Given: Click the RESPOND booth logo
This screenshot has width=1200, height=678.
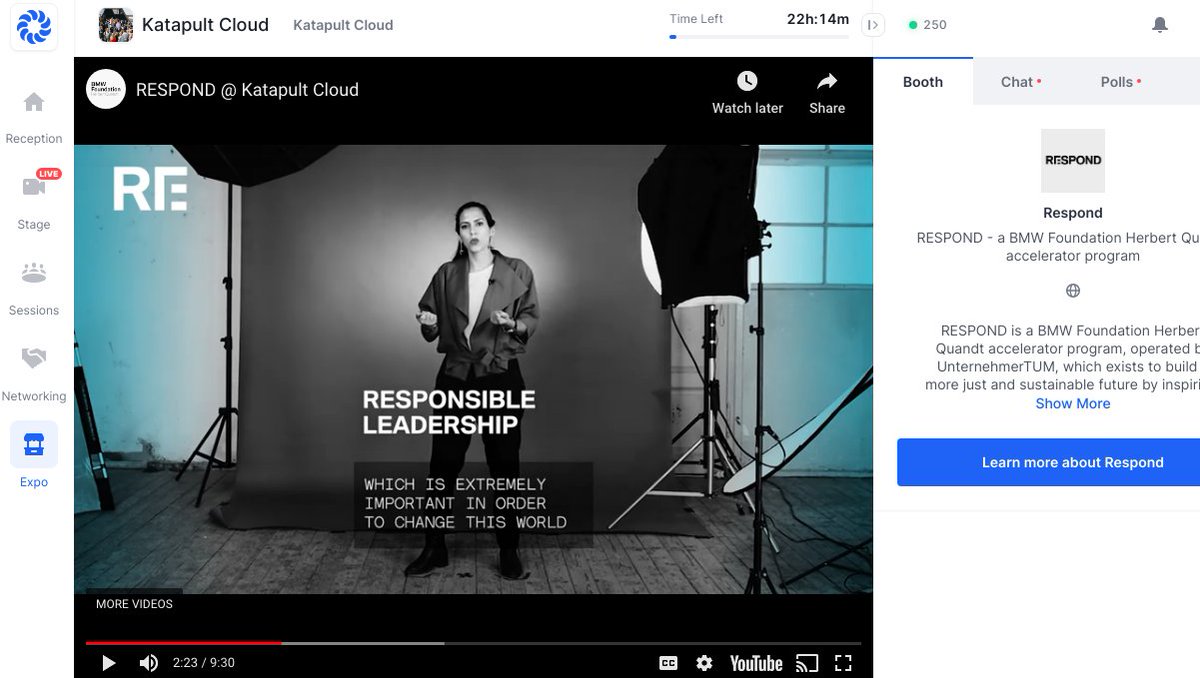Looking at the screenshot, I should pyautogui.click(x=1073, y=160).
